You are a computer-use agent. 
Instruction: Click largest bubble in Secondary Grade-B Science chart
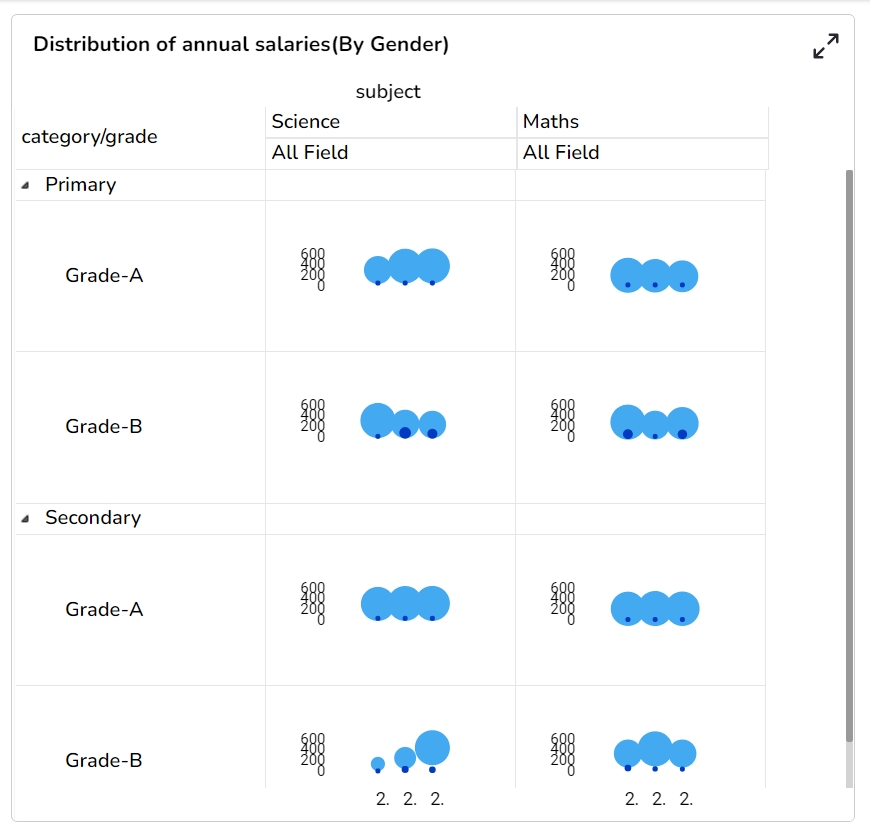(x=432, y=746)
